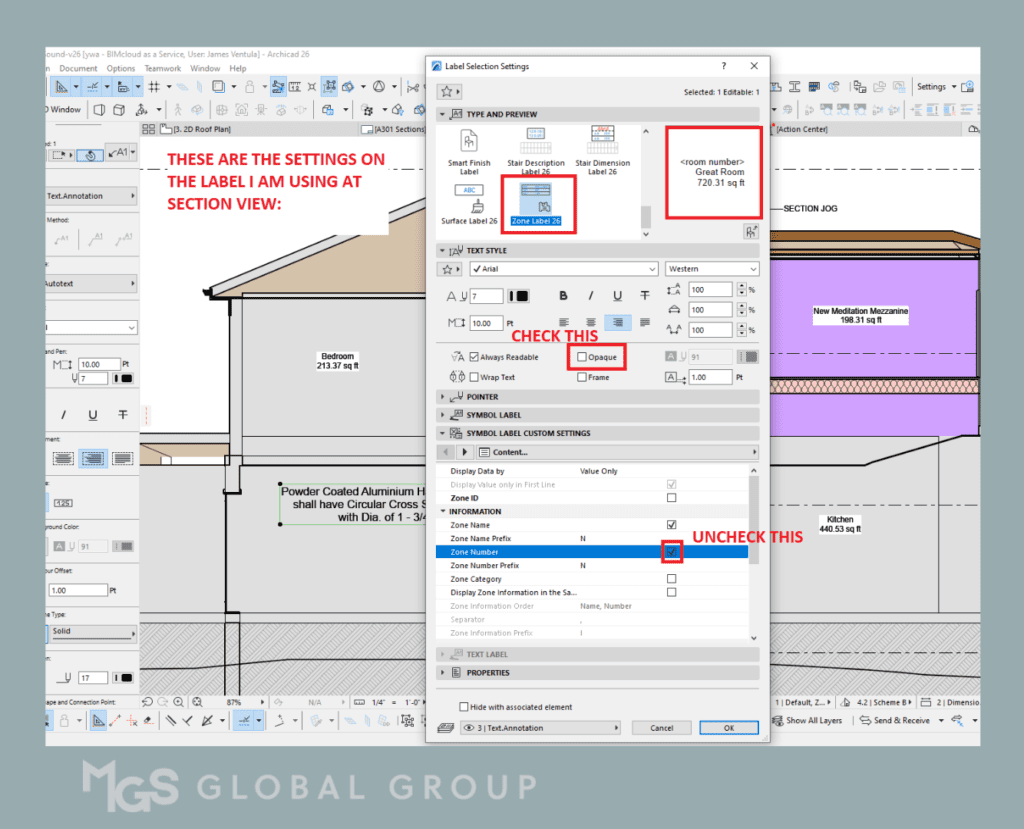The height and width of the screenshot is (829, 1024).
Task: Uncheck the Zone Number checkbox
Action: tap(671, 552)
